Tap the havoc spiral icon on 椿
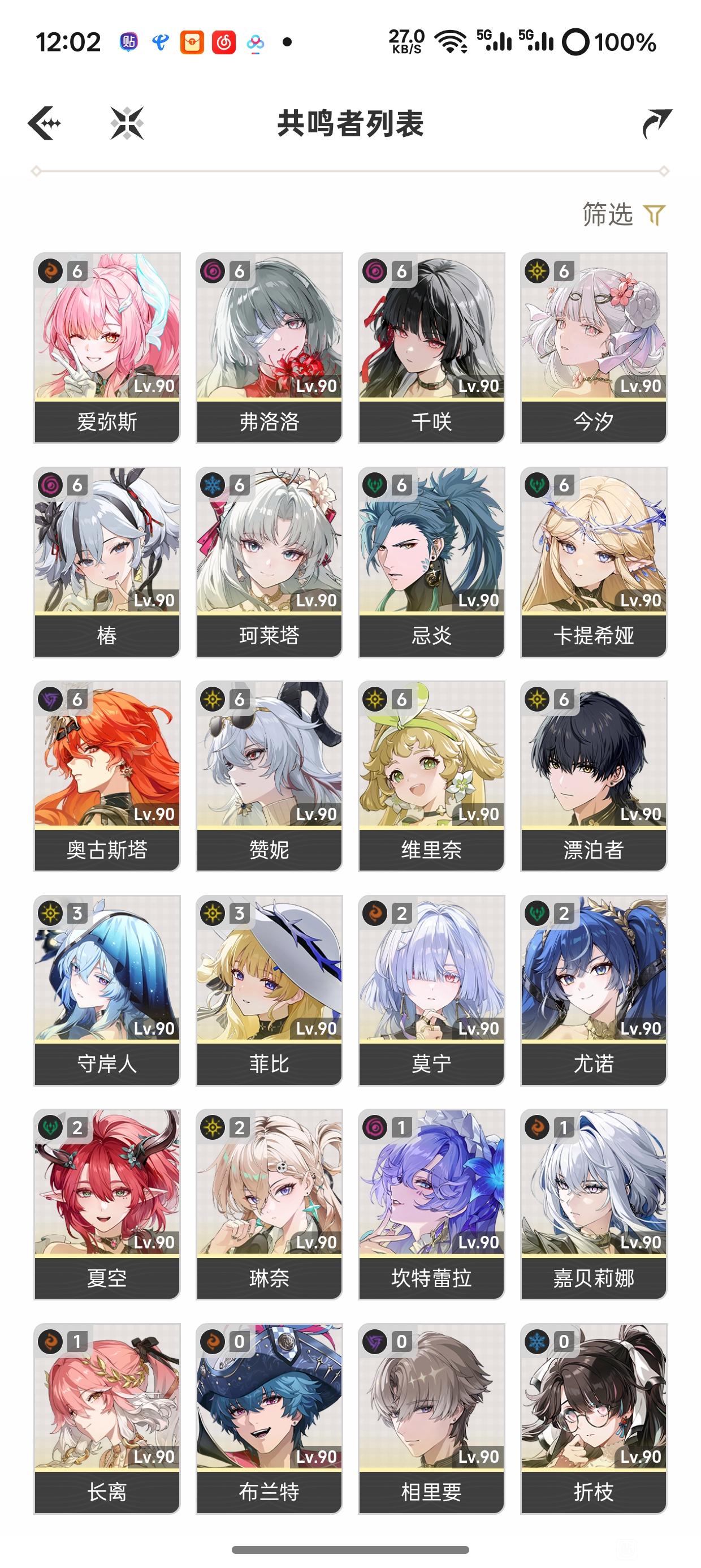701x1568 pixels. (50, 485)
